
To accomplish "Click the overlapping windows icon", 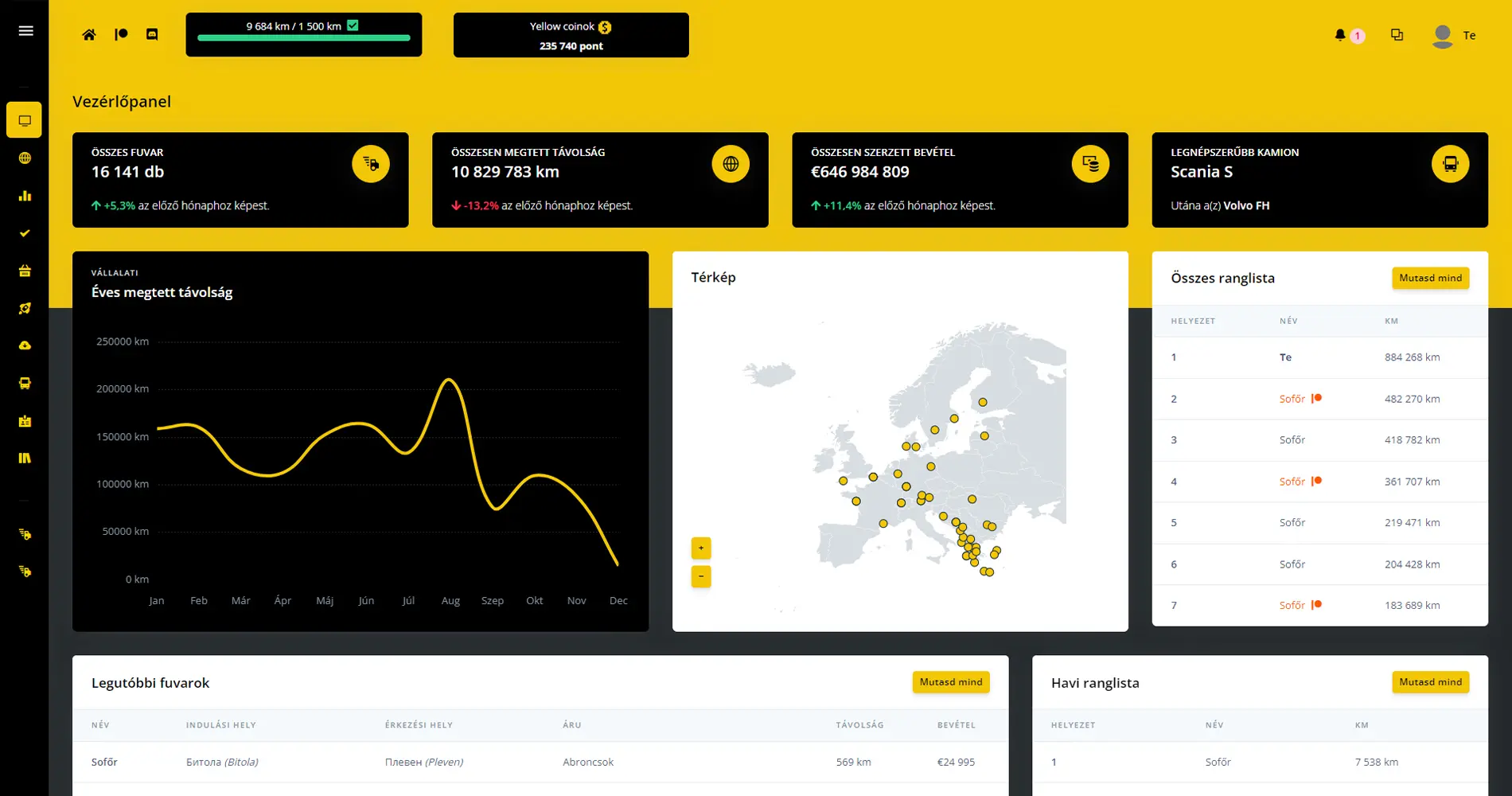I will pos(1397,35).
